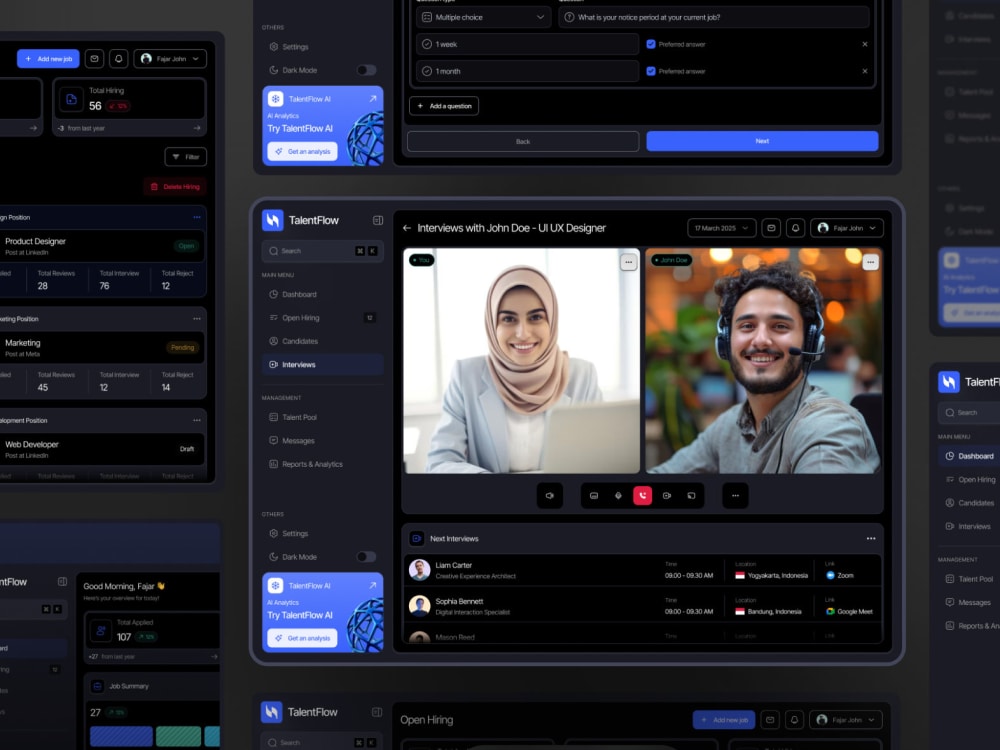Screen dimensions: 1000x750
Task: Open the 17 March 2025 date dropdown
Action: pyautogui.click(x=722, y=228)
